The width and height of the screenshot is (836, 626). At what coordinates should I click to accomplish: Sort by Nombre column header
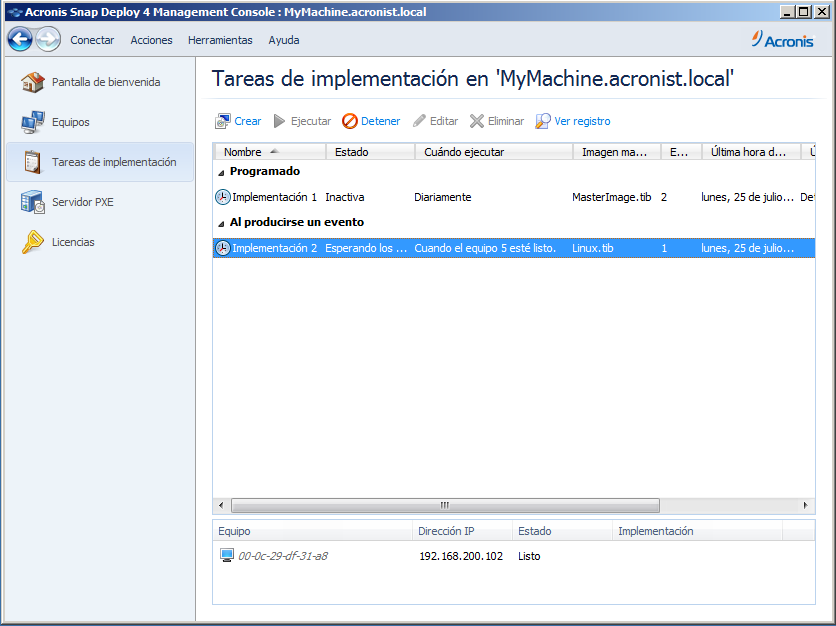pos(243,152)
